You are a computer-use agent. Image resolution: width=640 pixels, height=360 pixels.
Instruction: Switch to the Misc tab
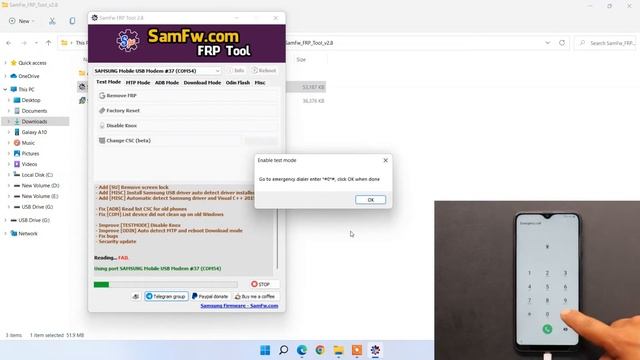pos(260,82)
